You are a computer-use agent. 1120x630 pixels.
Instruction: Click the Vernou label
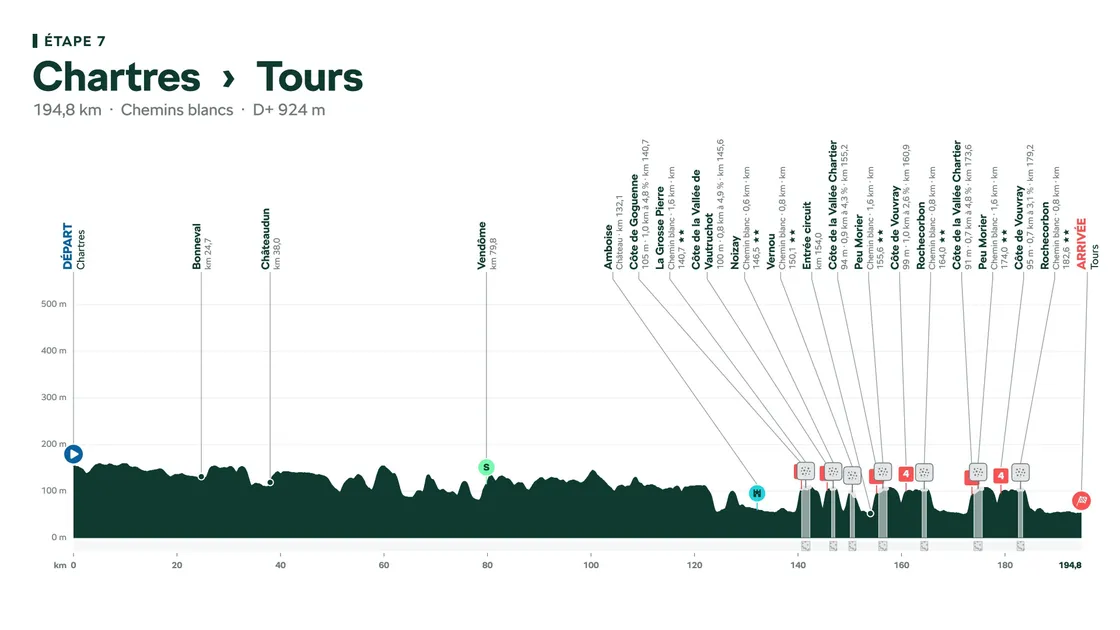pos(781,218)
